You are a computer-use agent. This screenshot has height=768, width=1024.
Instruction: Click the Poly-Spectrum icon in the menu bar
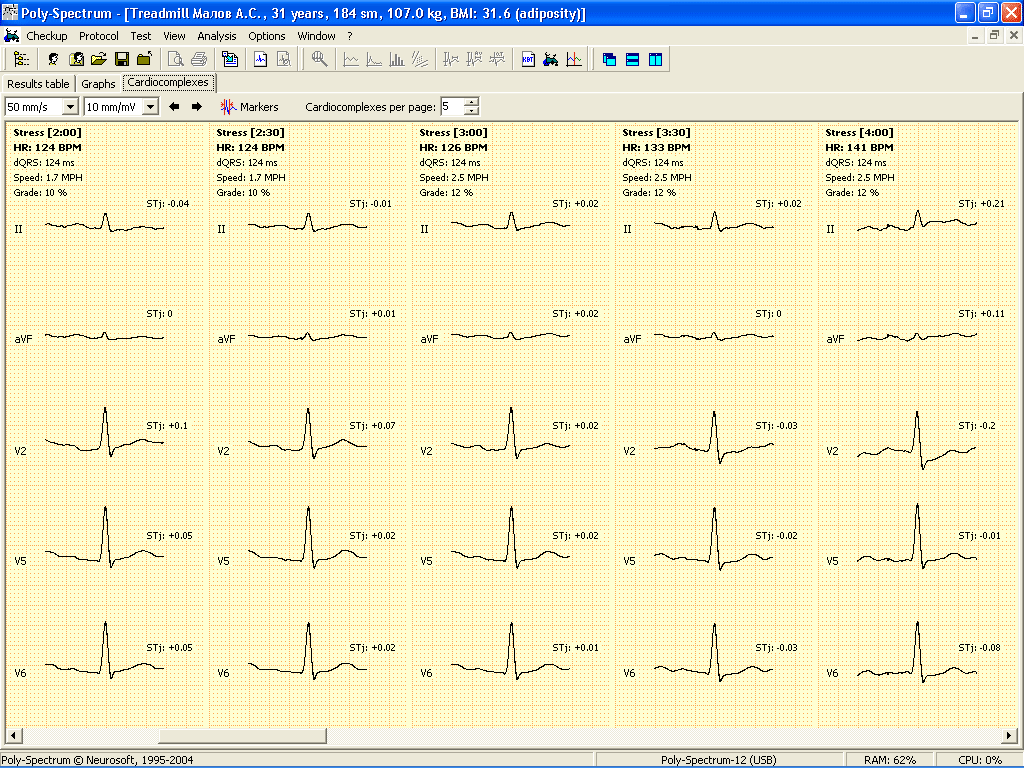pyautogui.click(x=11, y=35)
